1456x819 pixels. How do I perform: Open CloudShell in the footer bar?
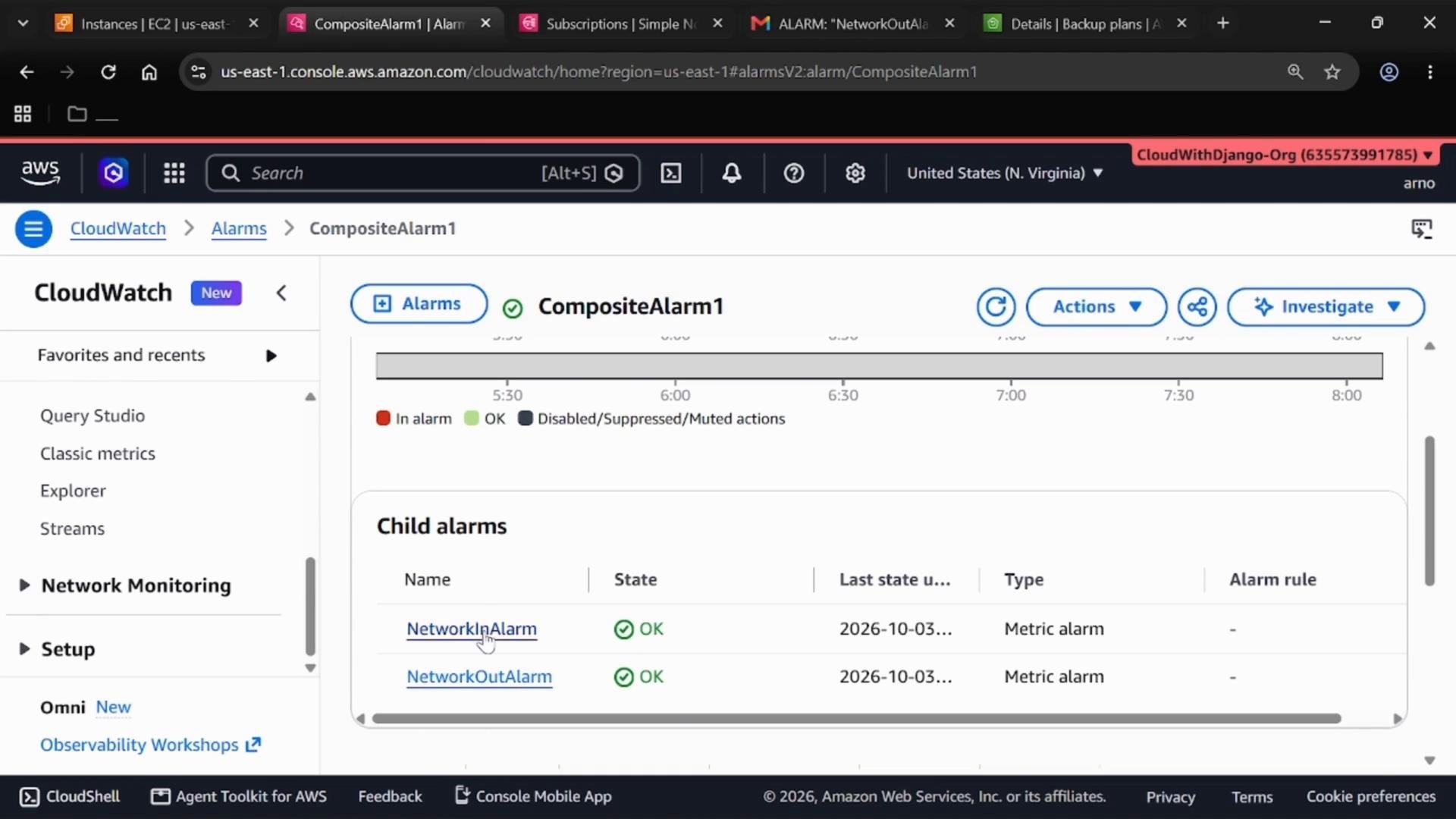[70, 796]
